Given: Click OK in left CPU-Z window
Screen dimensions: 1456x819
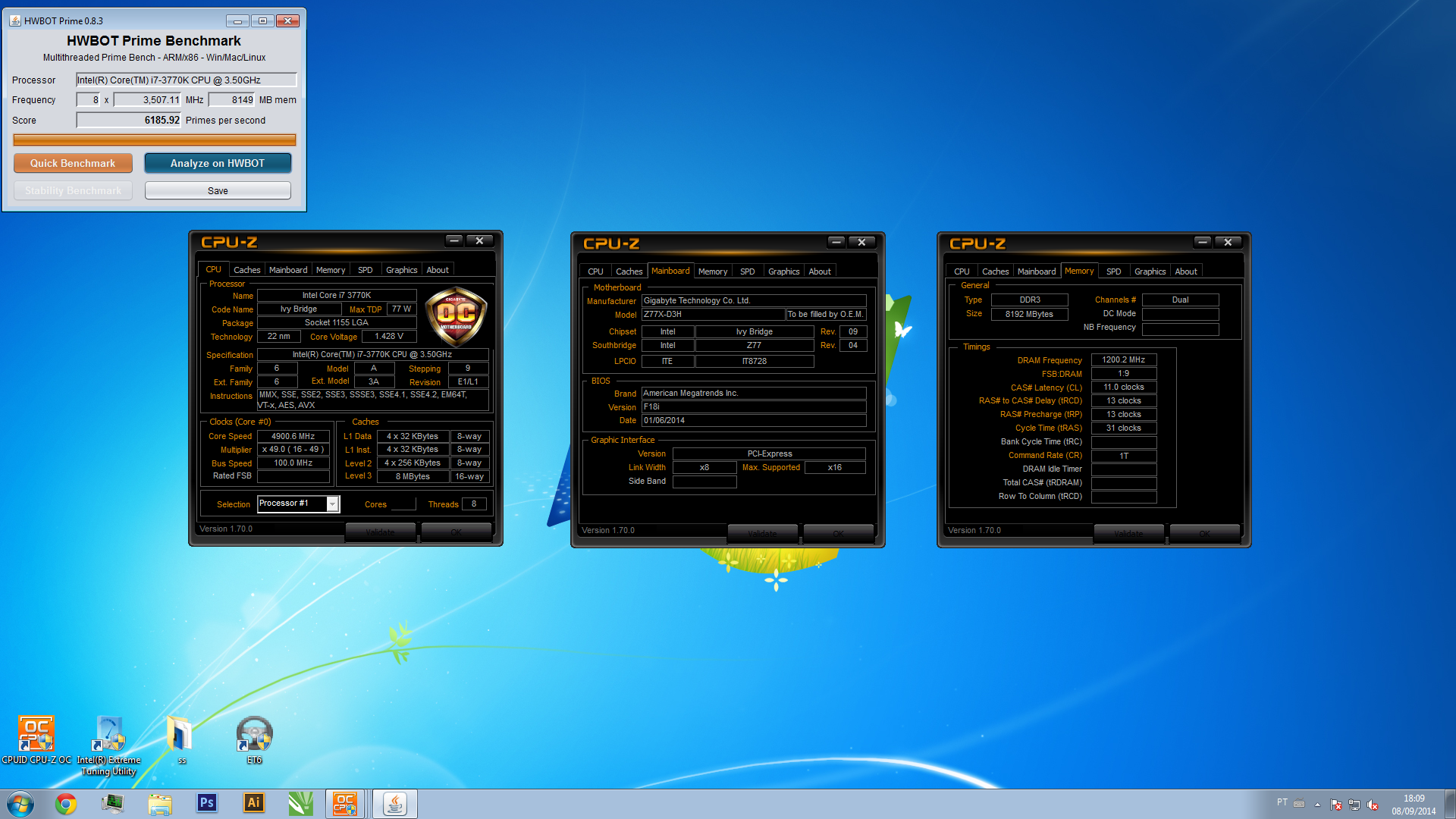Looking at the screenshot, I should pyautogui.click(x=456, y=532).
